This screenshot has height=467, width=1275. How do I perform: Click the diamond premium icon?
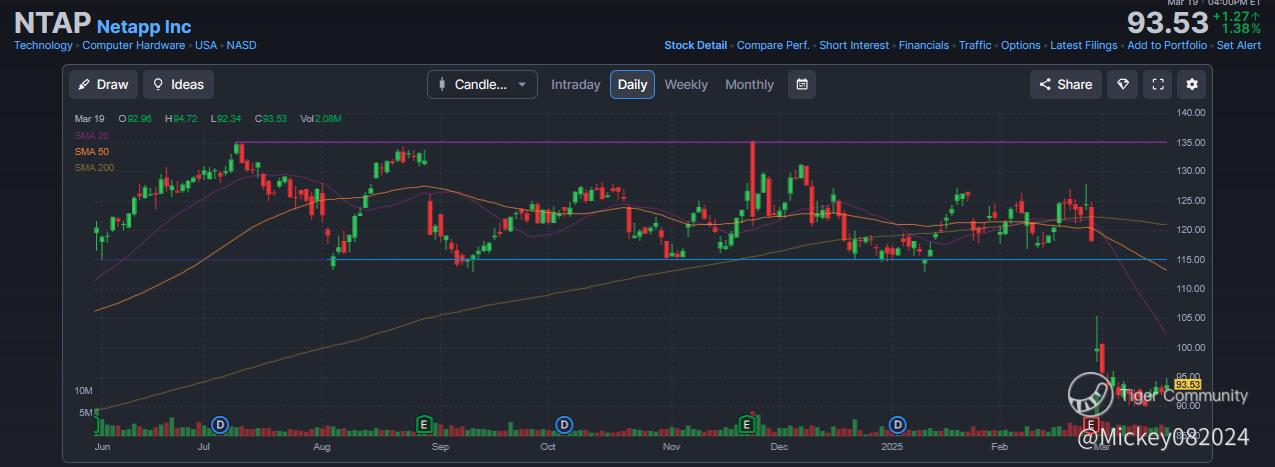[x=1122, y=84]
